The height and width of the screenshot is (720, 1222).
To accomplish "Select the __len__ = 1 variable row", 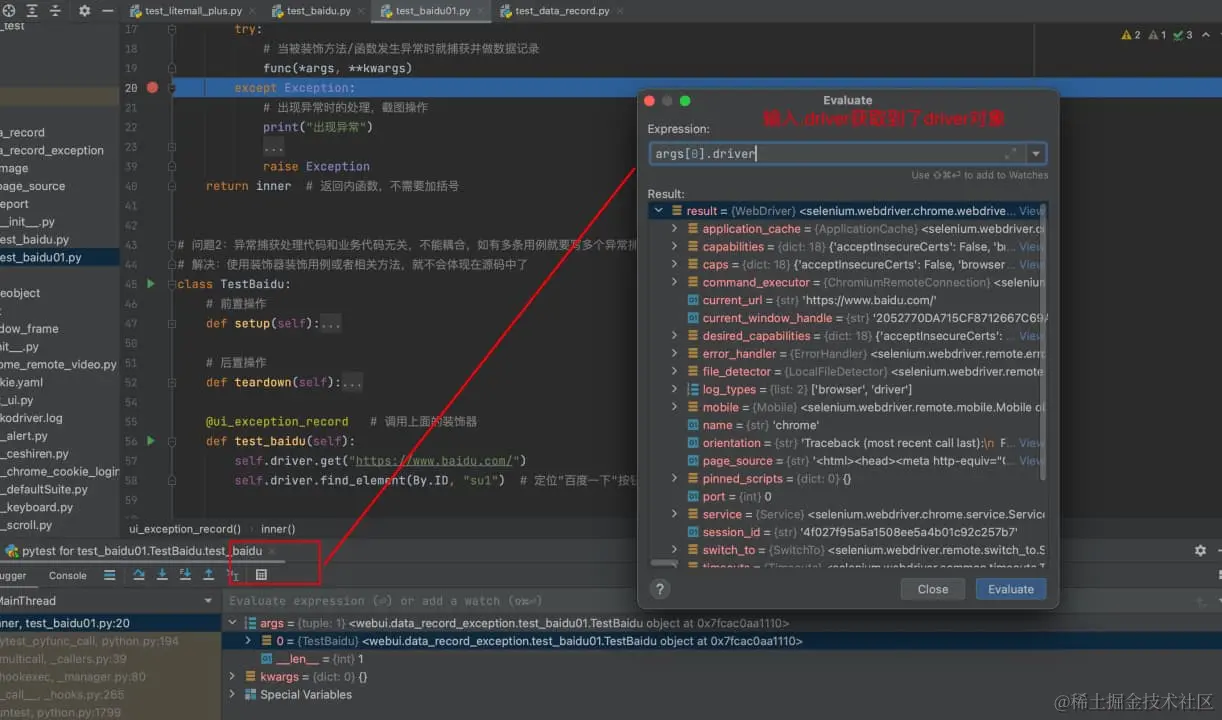I will pos(720,659).
